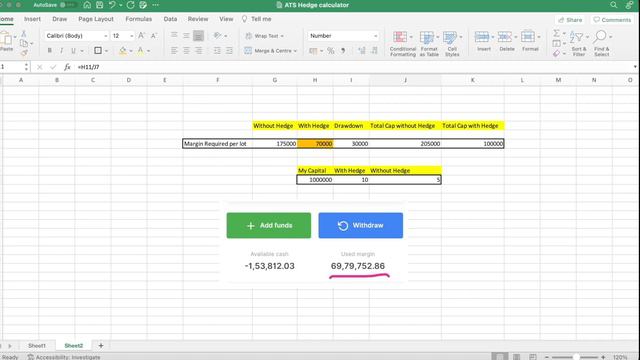Expand the Delete cells dropdown arrow
640x360 pixels.
tap(516, 37)
